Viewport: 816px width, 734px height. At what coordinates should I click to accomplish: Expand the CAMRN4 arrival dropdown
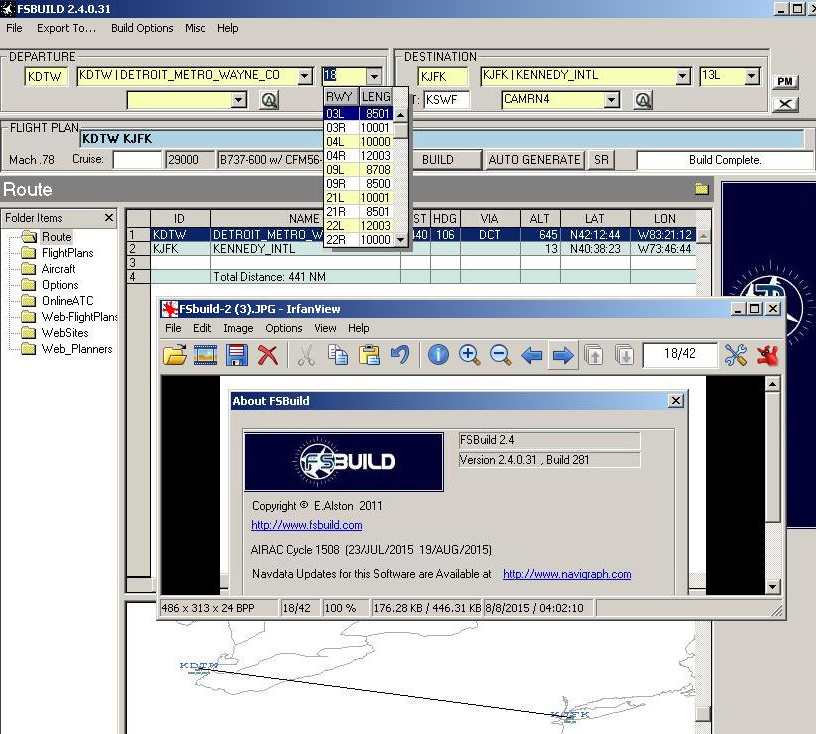click(x=612, y=99)
